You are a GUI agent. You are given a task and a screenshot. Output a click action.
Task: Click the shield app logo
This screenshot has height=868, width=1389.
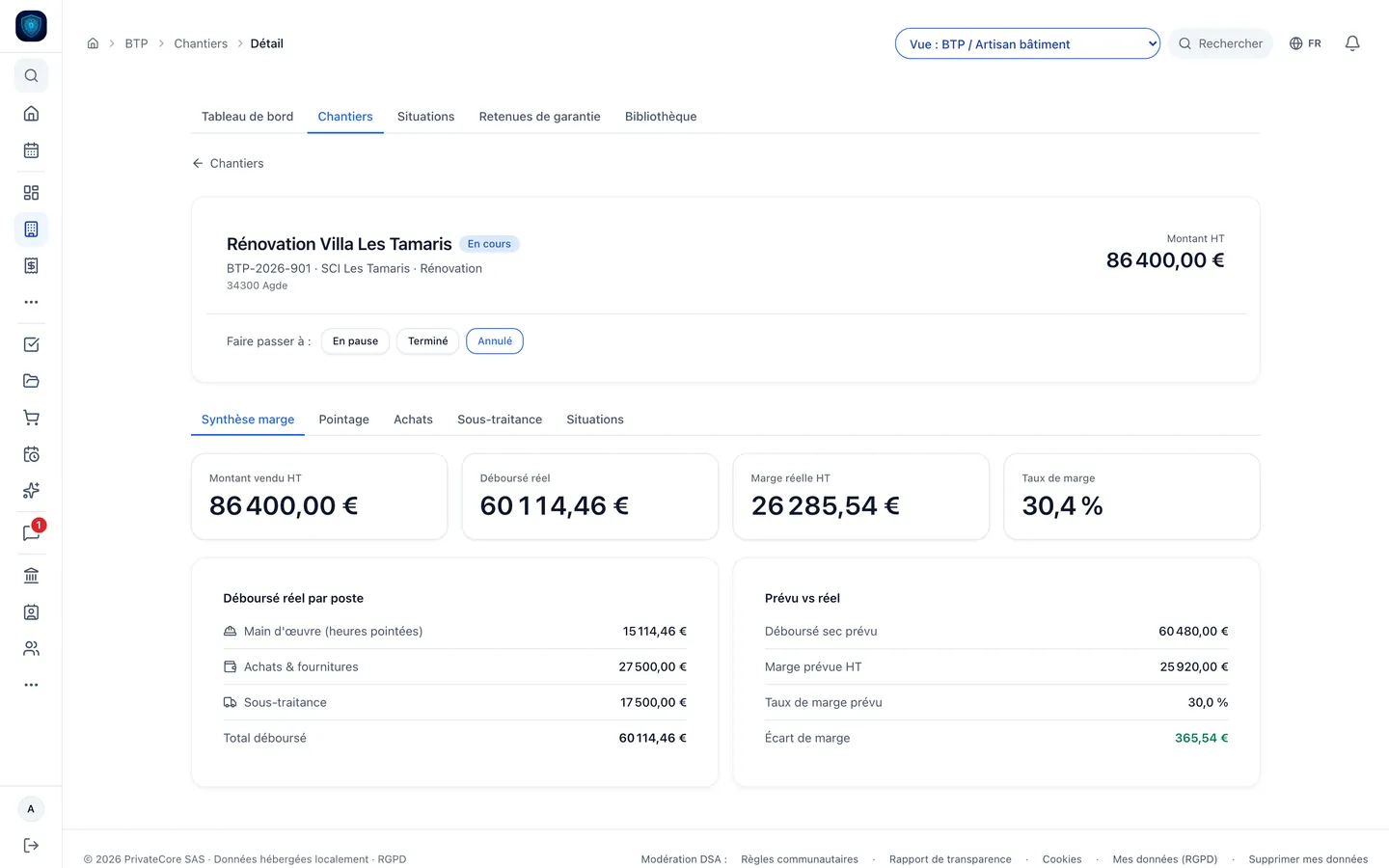tap(31, 26)
